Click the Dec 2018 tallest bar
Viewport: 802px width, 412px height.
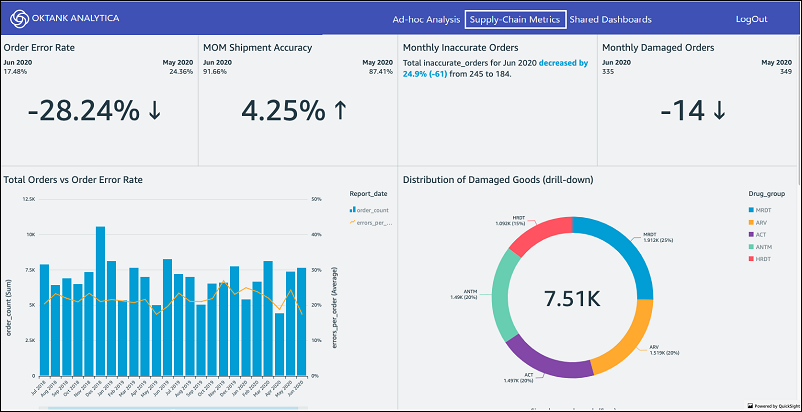coord(100,301)
